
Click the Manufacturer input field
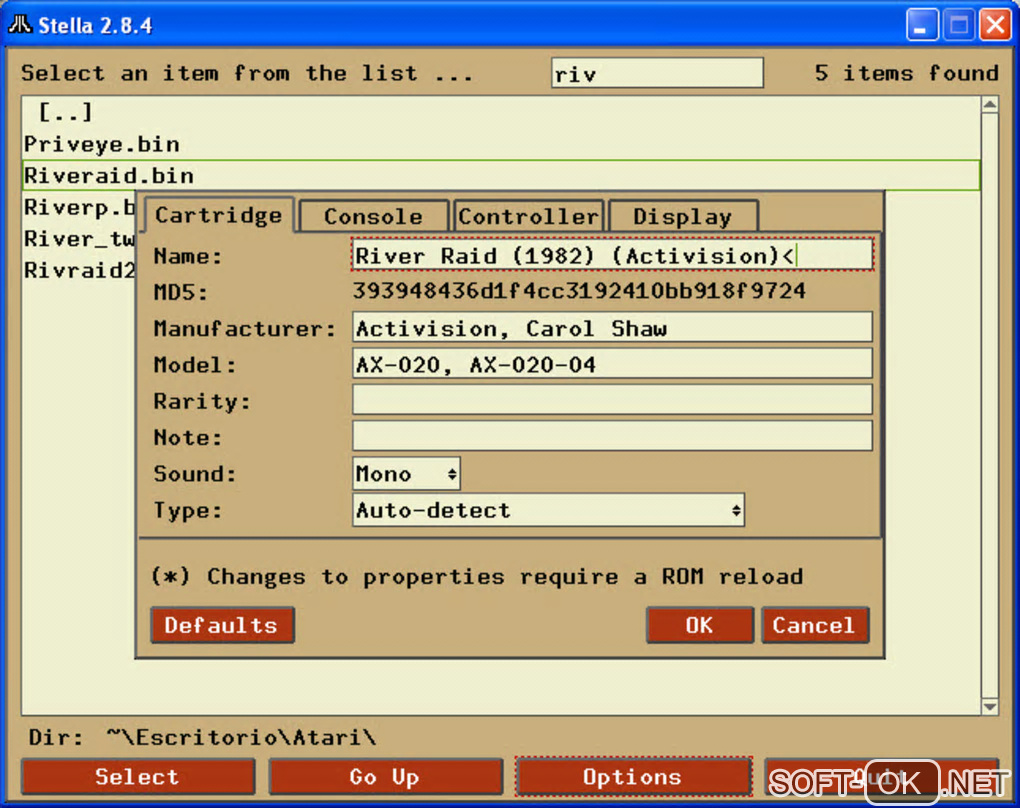612,328
